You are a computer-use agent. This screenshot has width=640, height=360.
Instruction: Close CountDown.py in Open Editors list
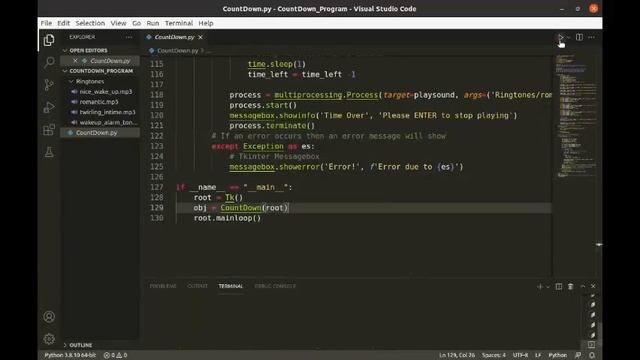[x=75, y=60]
